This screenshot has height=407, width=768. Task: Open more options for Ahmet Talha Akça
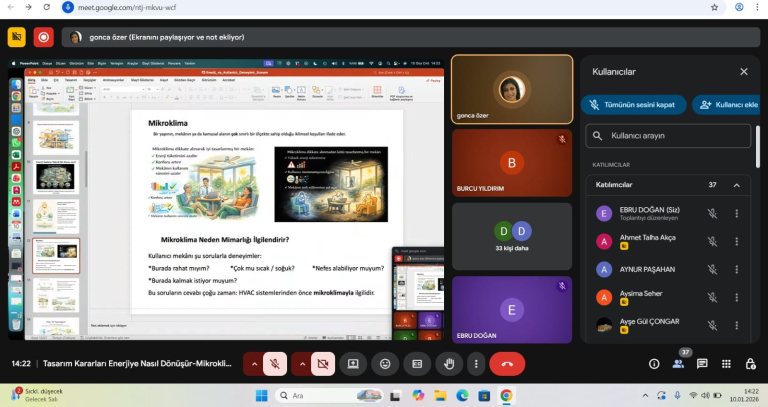point(737,241)
